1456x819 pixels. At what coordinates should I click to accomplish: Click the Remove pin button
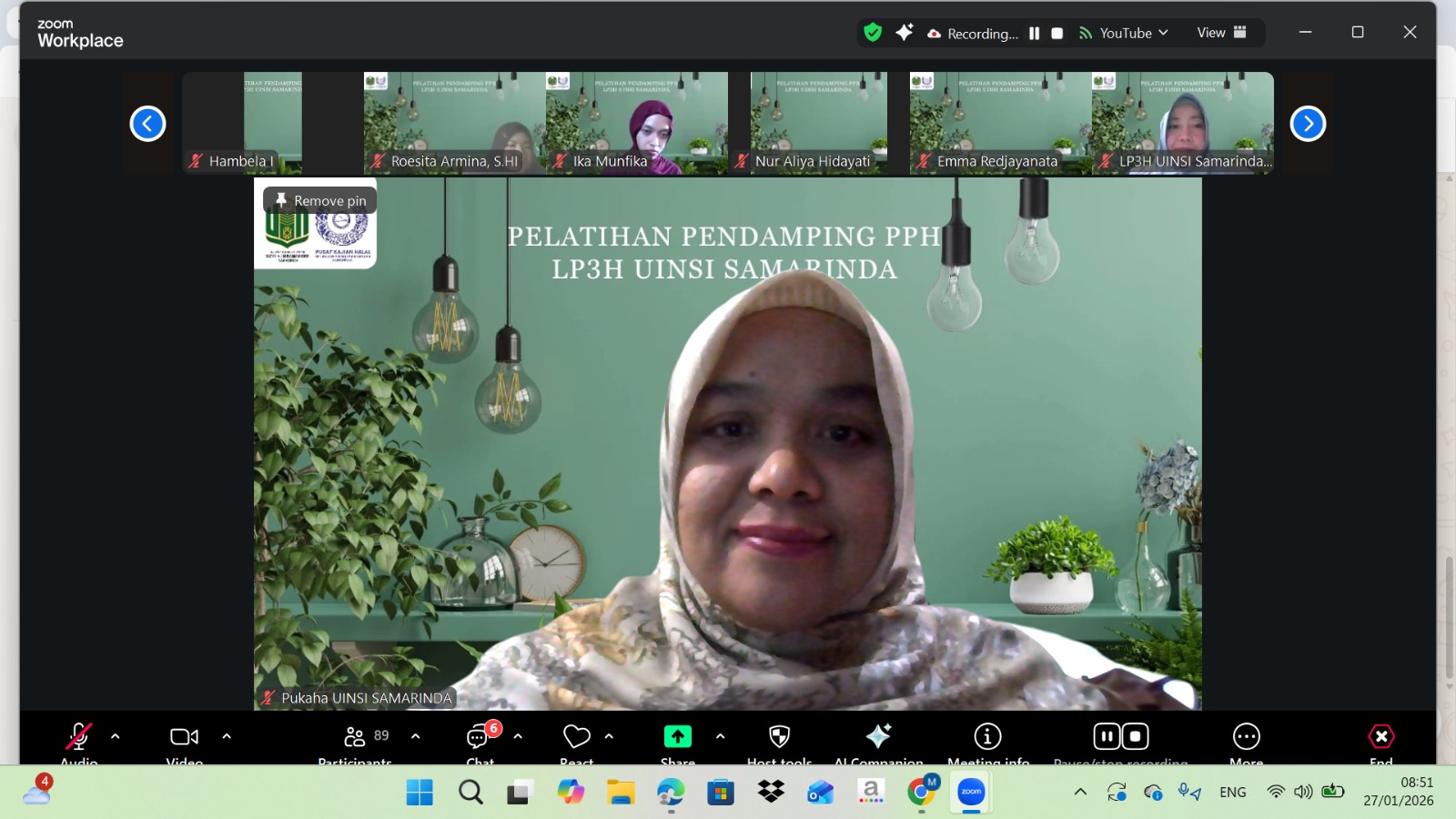(x=320, y=200)
